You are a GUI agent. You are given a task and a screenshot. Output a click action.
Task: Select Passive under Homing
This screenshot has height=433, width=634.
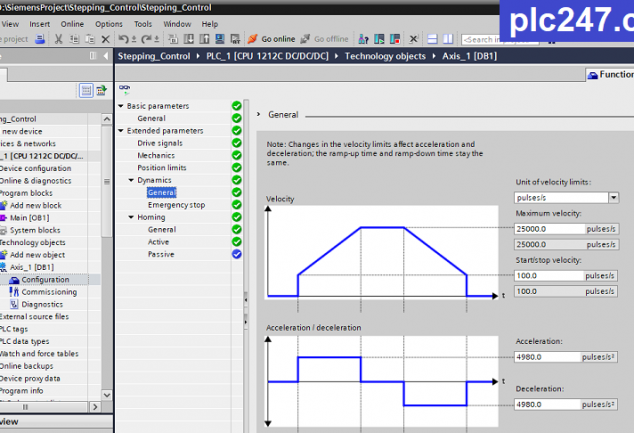[161, 254]
